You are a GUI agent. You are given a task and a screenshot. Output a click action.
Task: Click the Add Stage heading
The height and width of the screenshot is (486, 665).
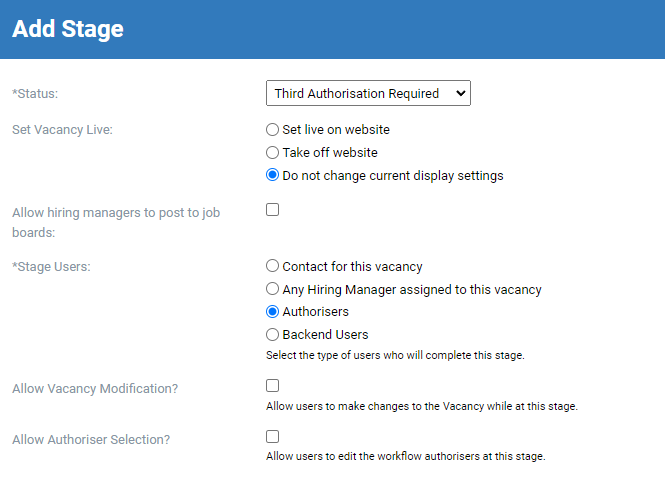68,29
